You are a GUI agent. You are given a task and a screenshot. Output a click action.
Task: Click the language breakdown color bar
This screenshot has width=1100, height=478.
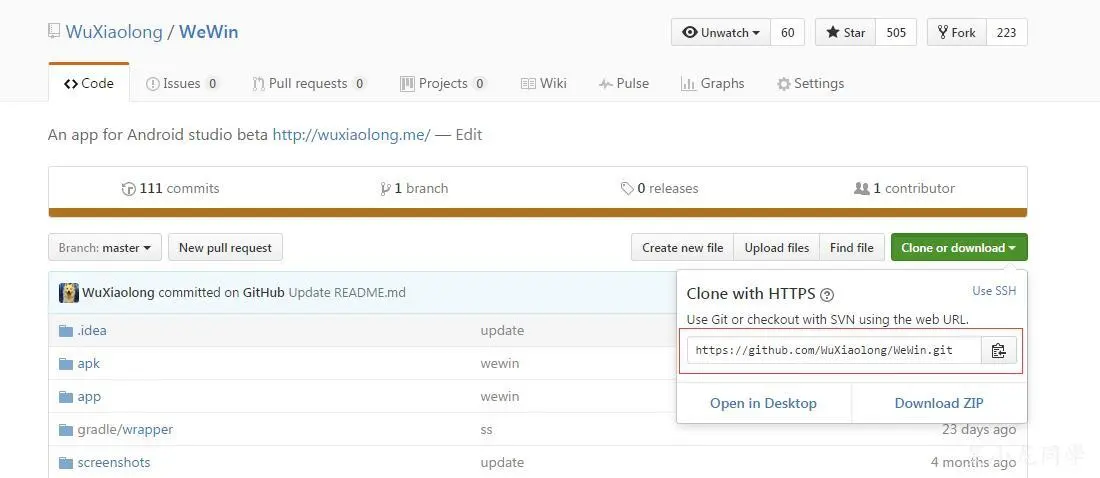tap(538, 213)
